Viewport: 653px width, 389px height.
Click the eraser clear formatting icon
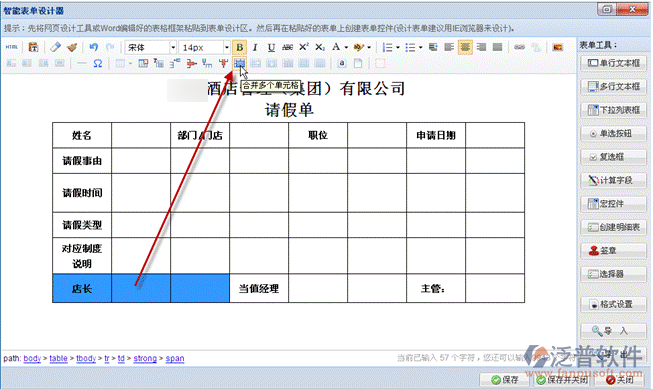tap(55, 47)
